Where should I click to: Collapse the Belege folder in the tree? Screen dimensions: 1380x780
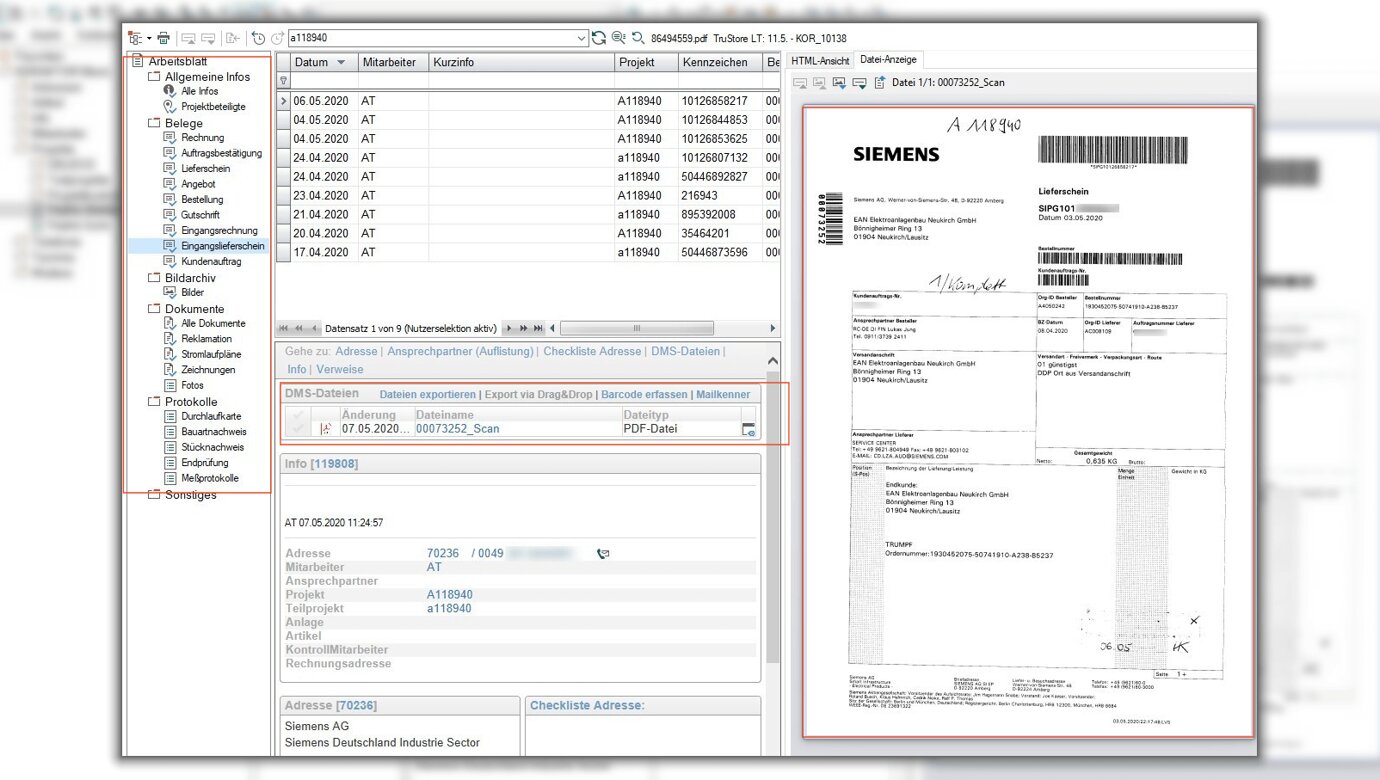pos(154,123)
